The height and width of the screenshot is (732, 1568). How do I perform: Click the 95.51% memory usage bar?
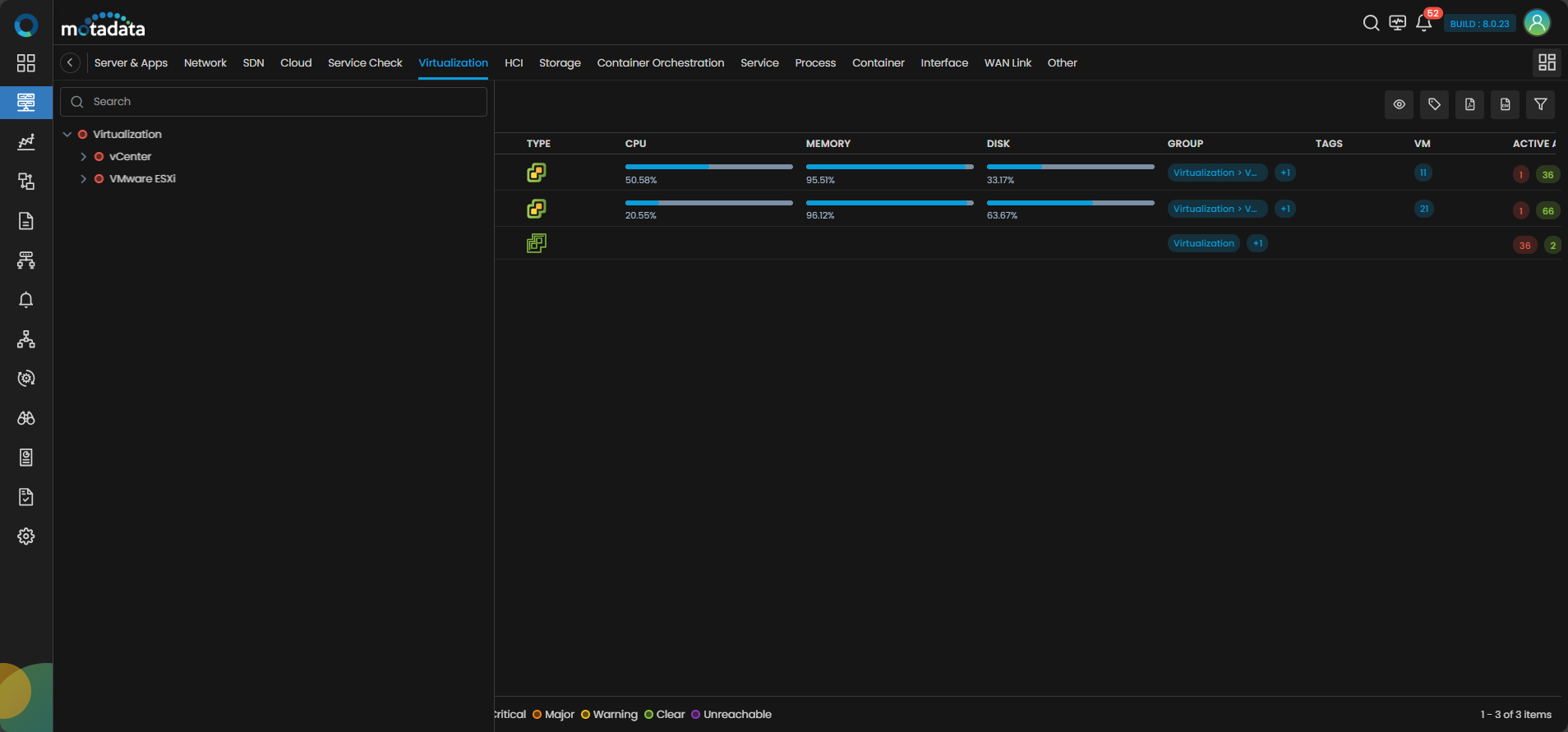(x=889, y=167)
